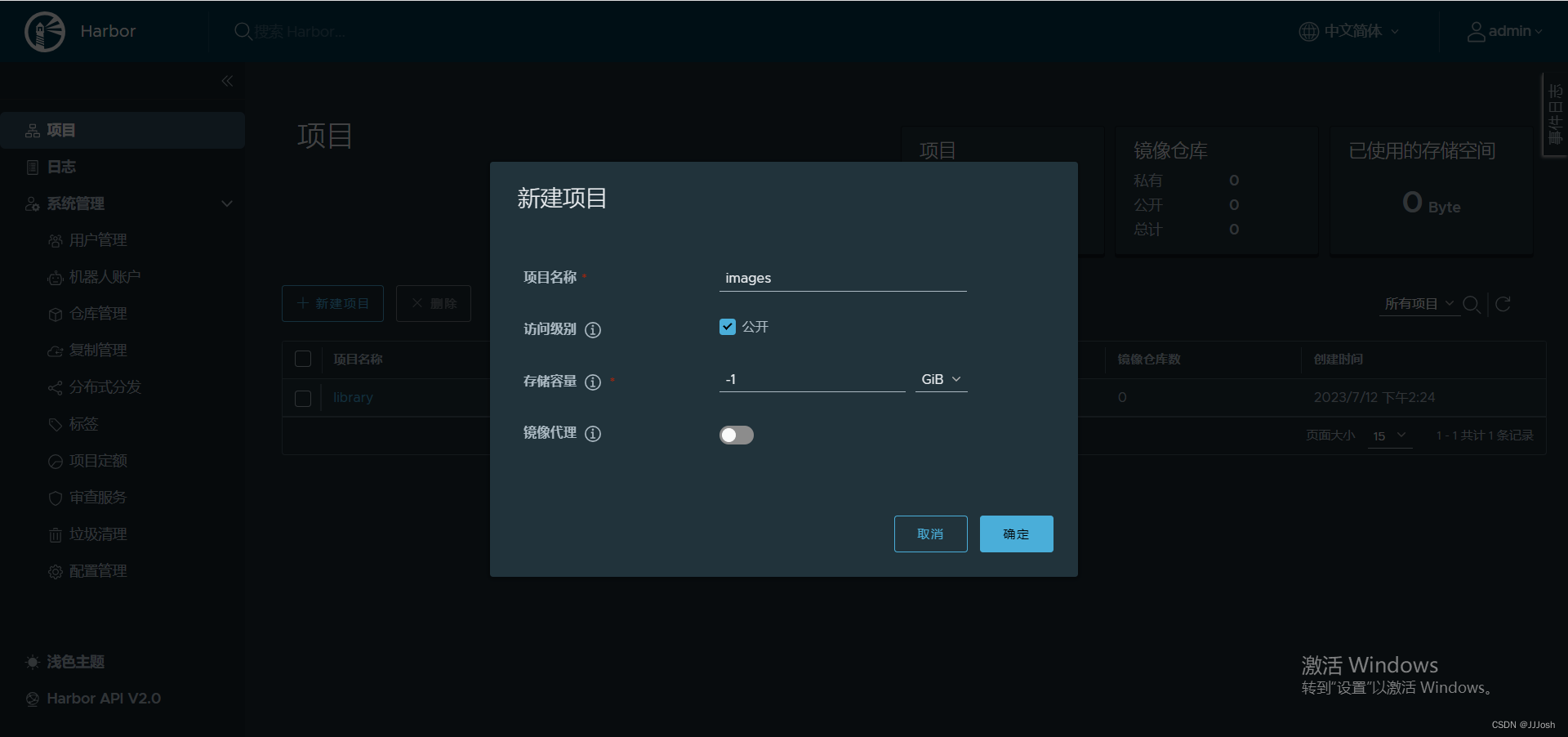Open 配置管理 configuration page

click(x=98, y=571)
